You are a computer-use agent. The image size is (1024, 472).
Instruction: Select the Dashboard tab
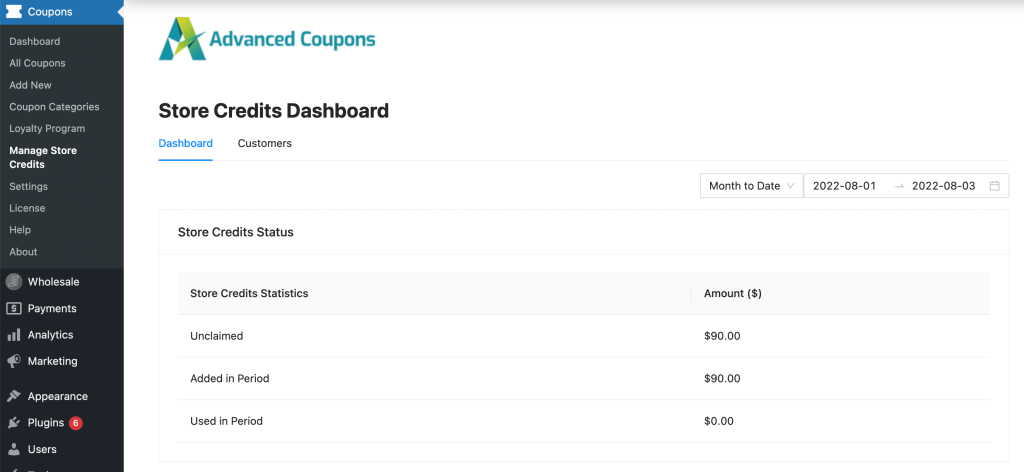point(185,143)
